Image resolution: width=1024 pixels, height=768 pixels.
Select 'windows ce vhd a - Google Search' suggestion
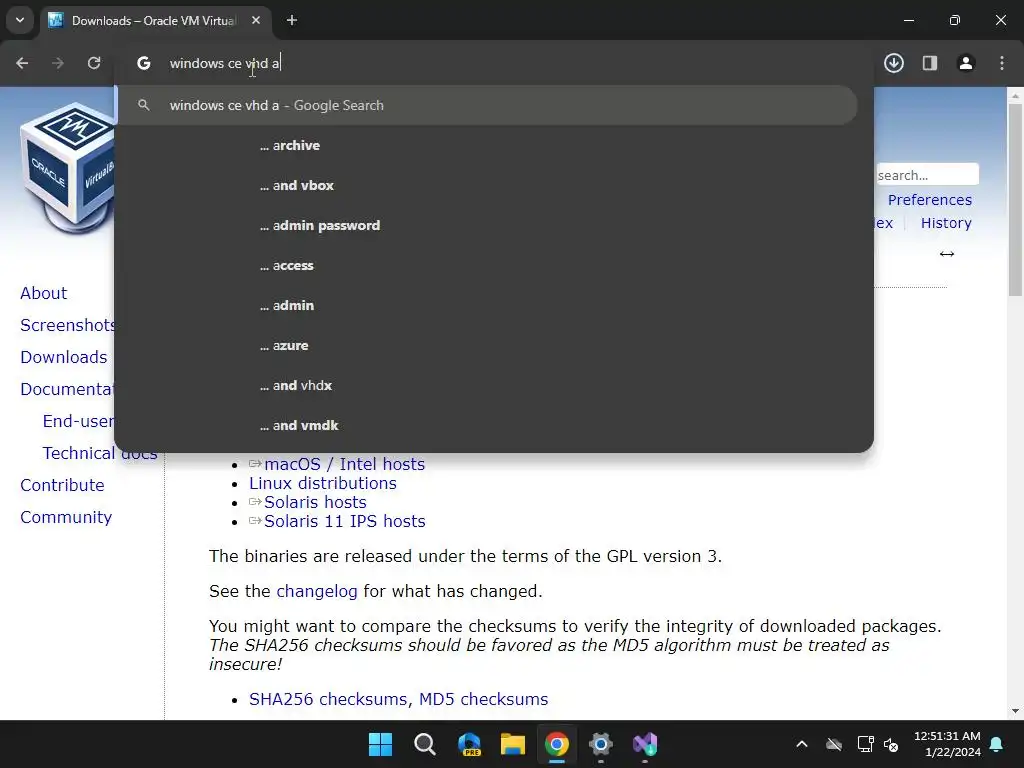click(x=486, y=105)
